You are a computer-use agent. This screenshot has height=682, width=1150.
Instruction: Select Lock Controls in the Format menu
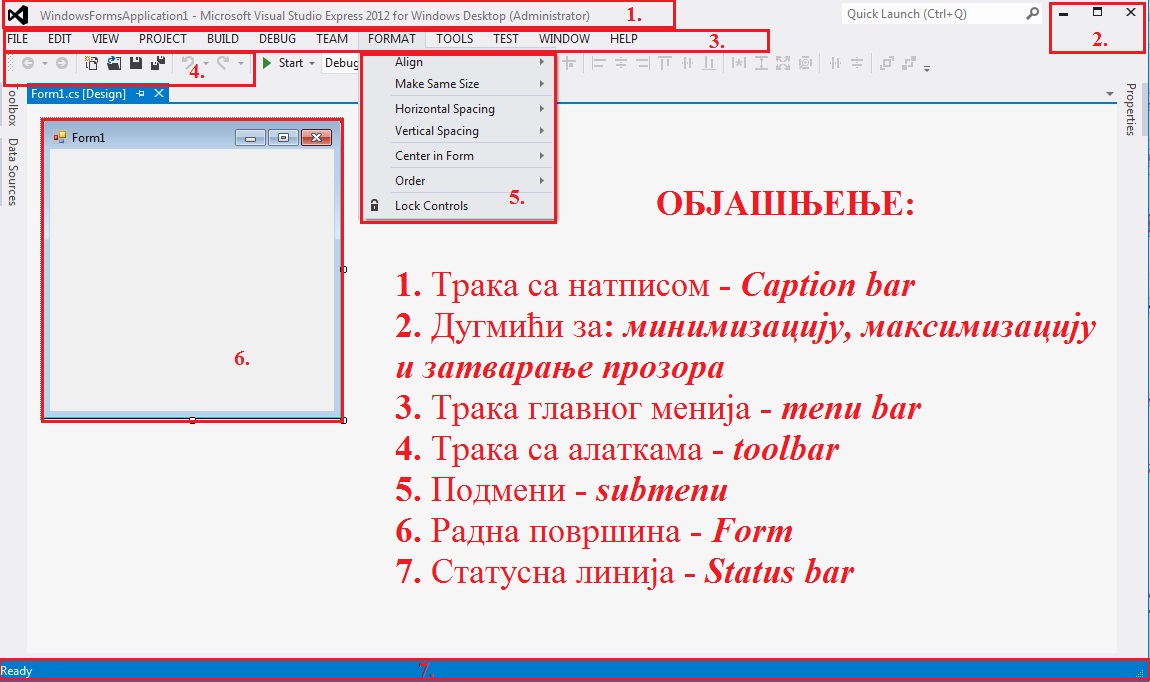click(431, 206)
